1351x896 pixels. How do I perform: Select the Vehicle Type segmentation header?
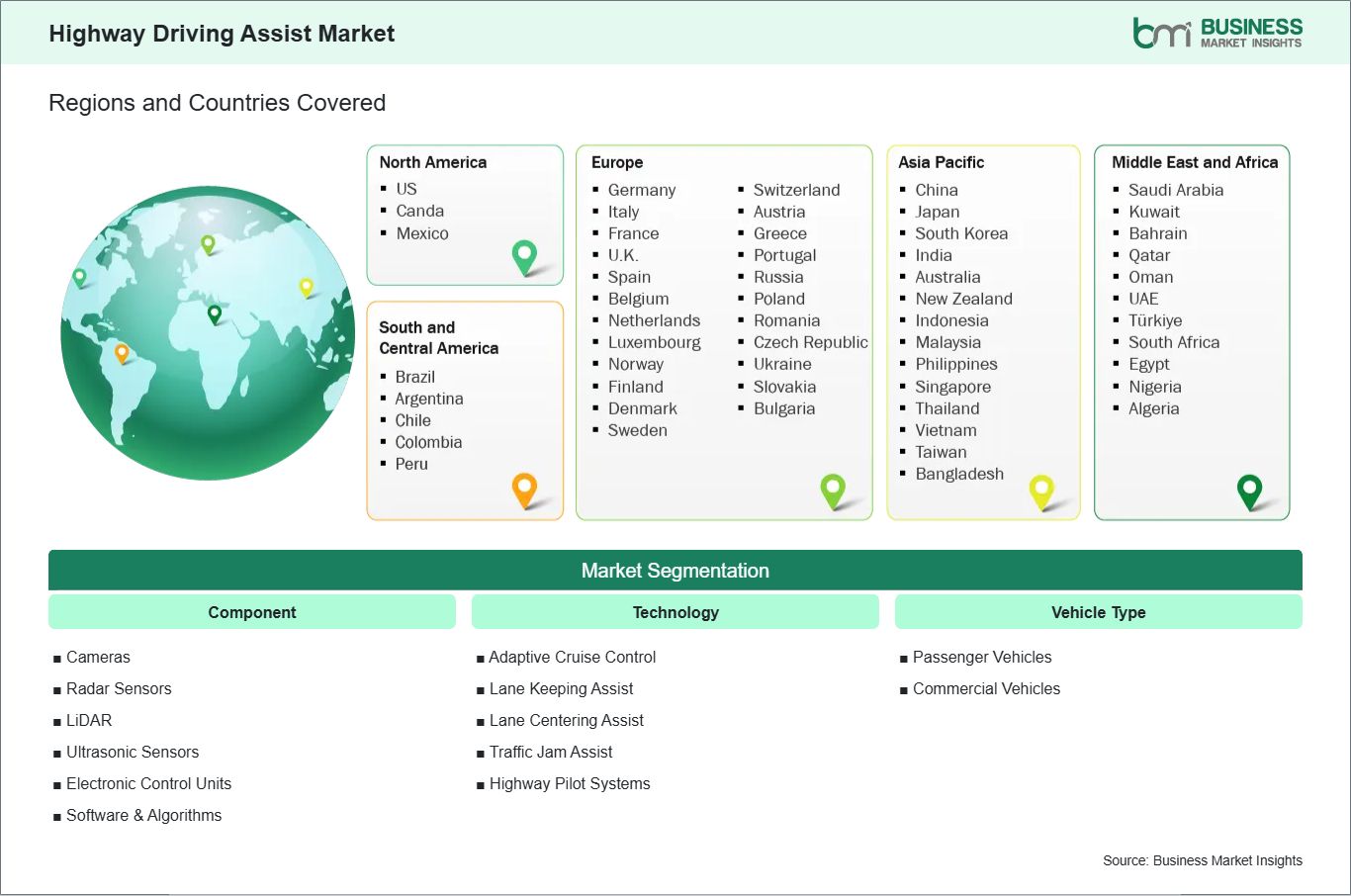coord(1099,612)
